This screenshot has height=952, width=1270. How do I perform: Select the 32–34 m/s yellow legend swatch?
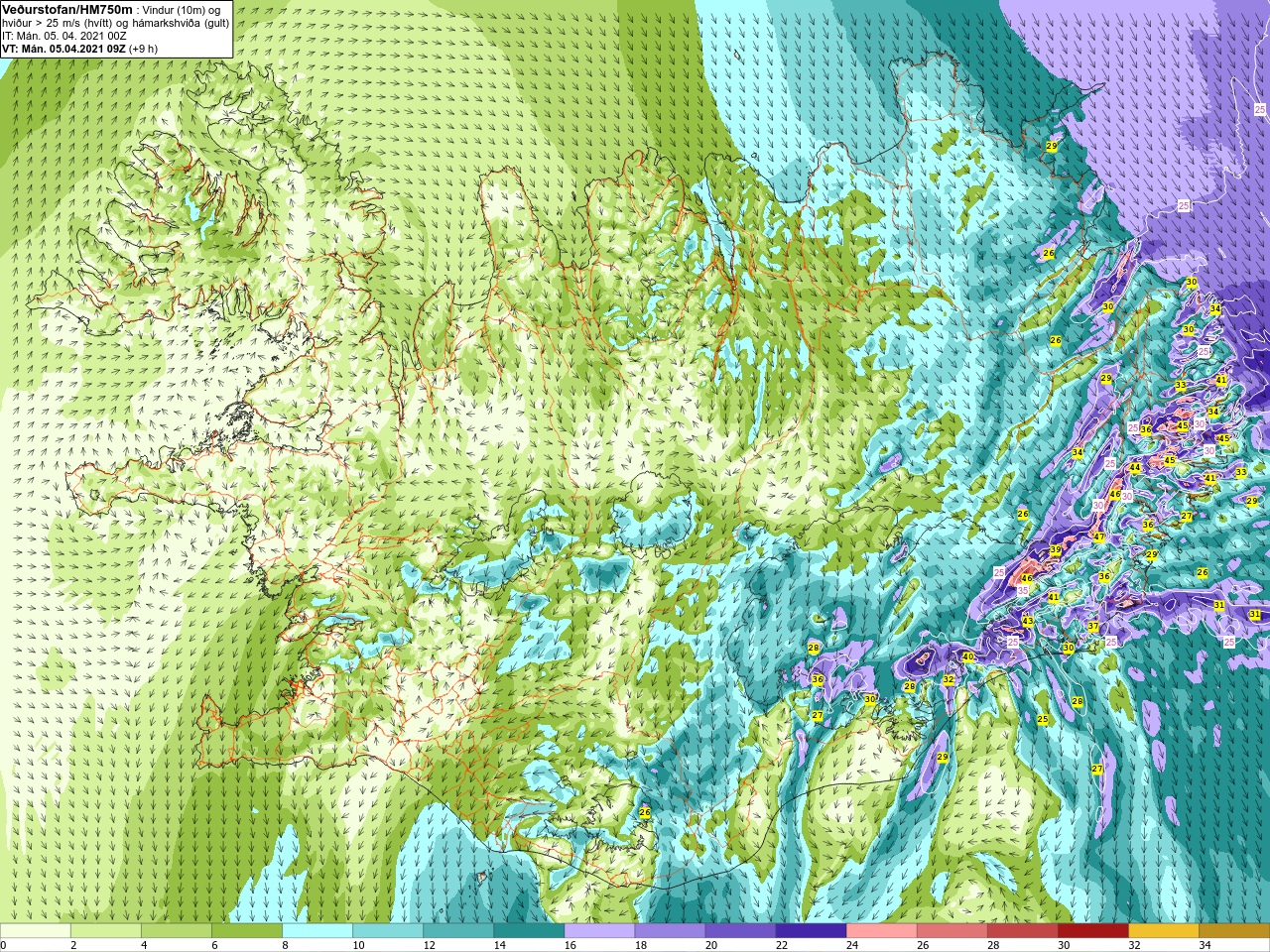point(1163,931)
